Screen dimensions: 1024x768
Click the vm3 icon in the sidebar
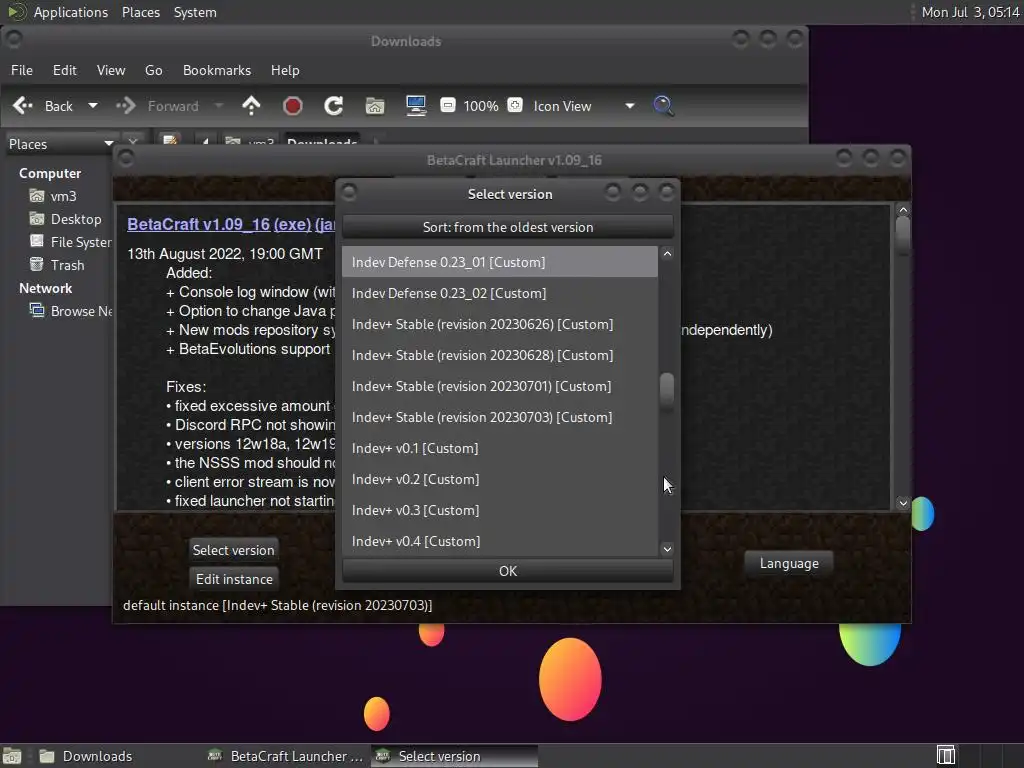coord(37,196)
